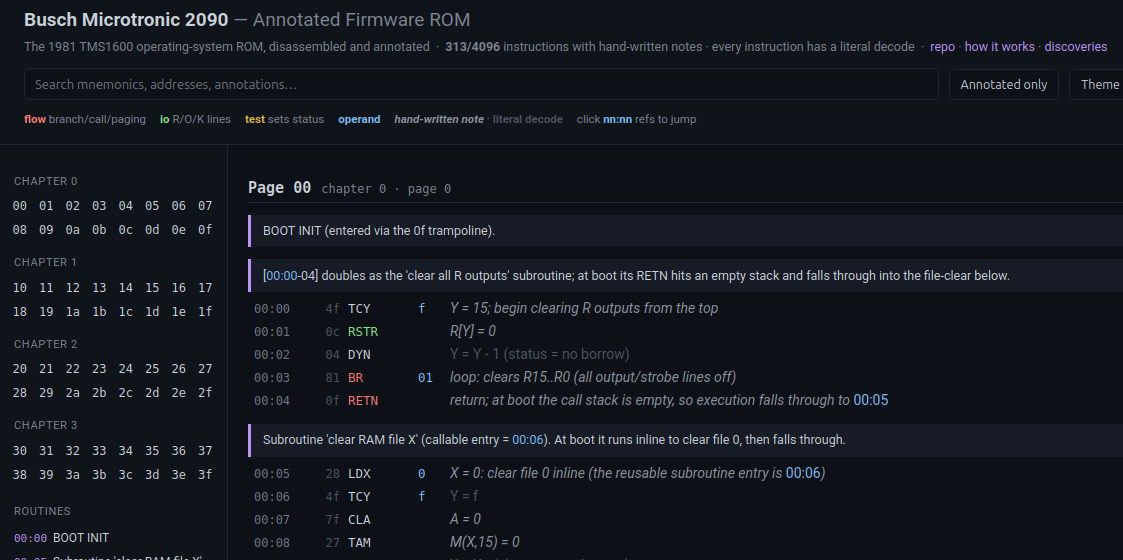Go to page 03 in sidebar

click(100, 206)
